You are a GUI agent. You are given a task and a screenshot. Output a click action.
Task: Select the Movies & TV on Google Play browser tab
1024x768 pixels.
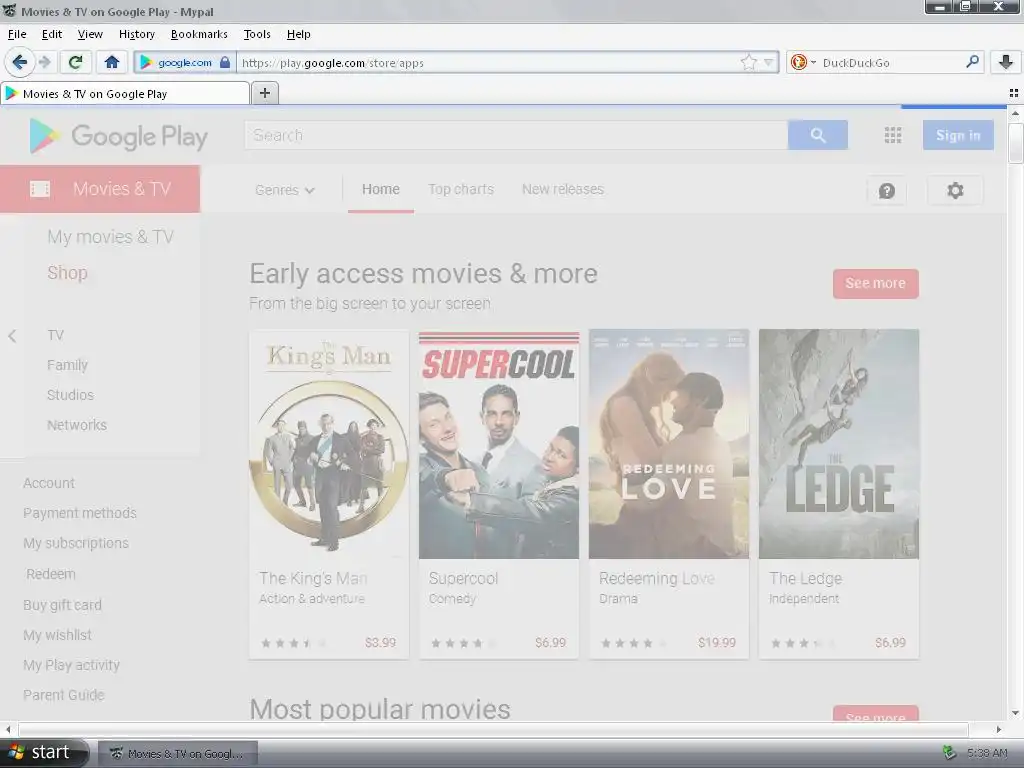tap(124, 93)
